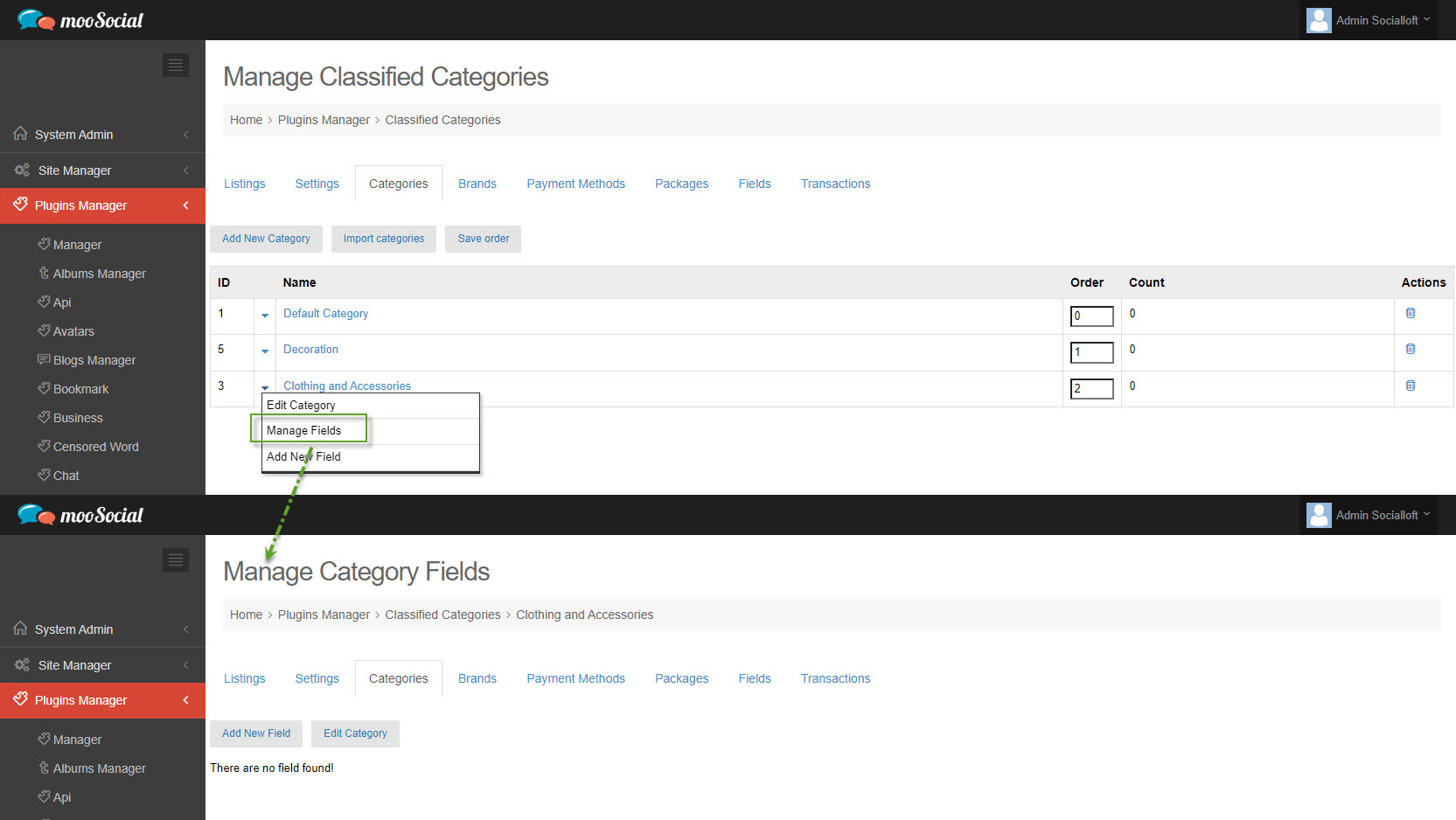Open the upper Admin Socialloft dropdown arrow
The height and width of the screenshot is (820, 1456).
pyautogui.click(x=1426, y=19)
